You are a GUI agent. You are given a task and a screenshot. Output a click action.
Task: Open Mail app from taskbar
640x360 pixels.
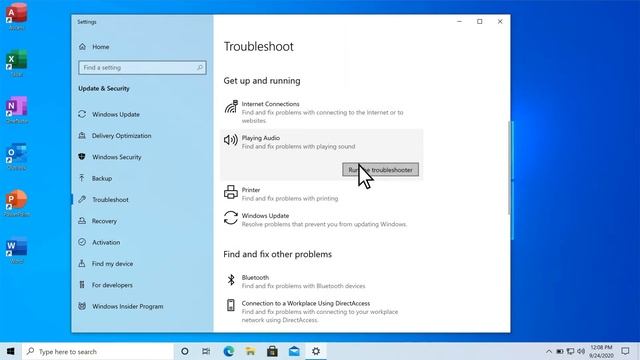coord(294,351)
